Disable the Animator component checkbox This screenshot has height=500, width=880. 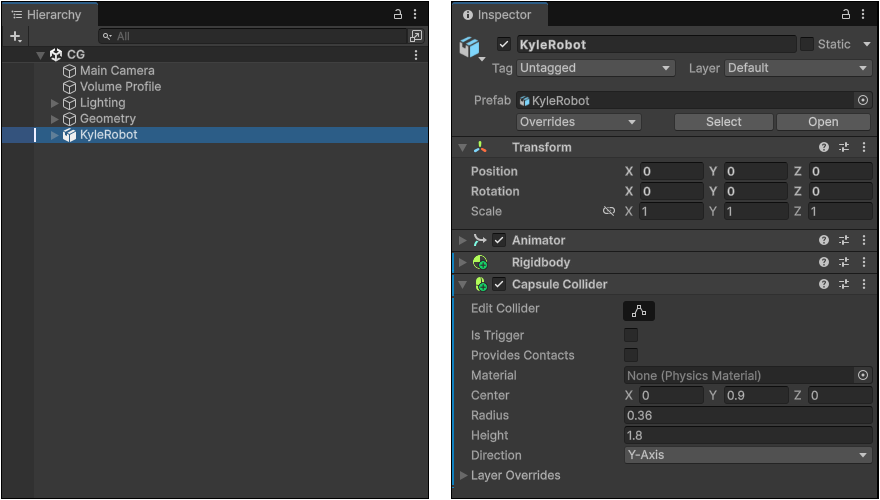pyautogui.click(x=498, y=241)
